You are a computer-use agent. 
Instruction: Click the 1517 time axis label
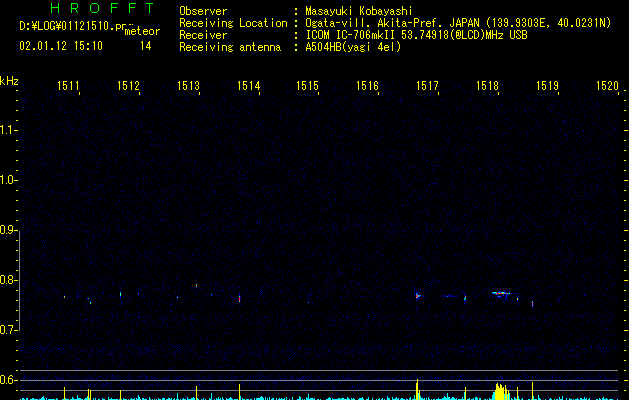427,86
